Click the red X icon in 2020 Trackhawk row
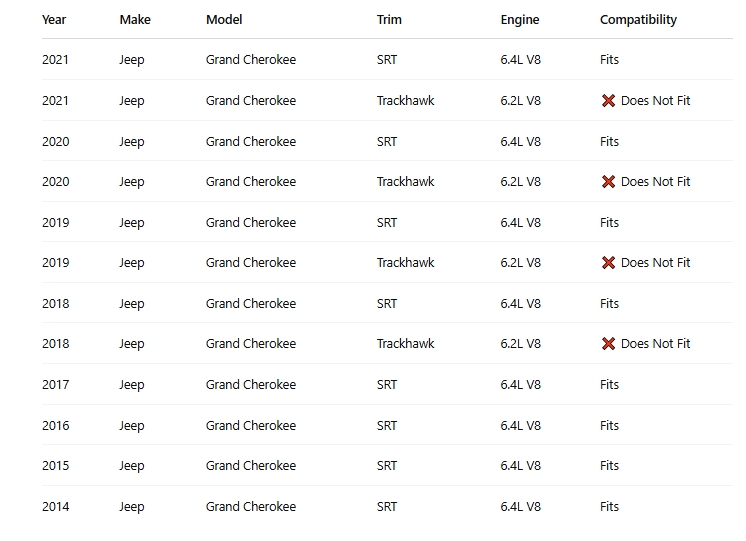This screenshot has width=746, height=541. click(608, 182)
